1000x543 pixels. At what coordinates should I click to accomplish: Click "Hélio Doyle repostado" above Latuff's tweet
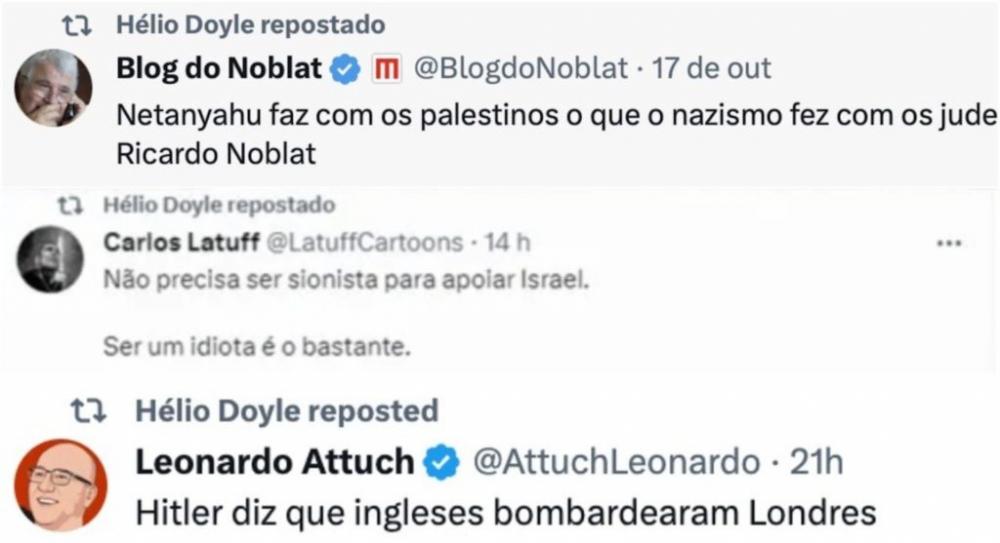point(218,207)
